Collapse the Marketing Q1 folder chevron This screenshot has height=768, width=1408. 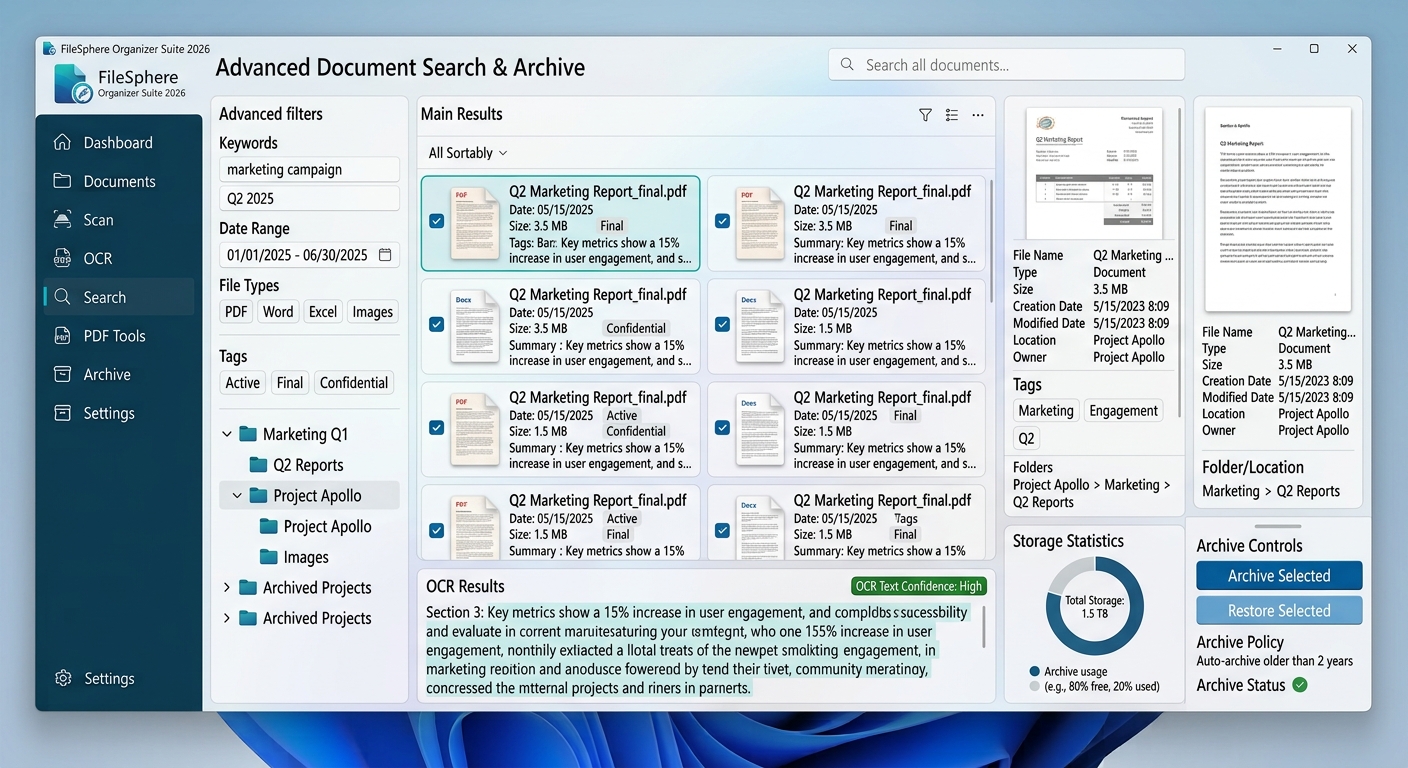coord(227,434)
